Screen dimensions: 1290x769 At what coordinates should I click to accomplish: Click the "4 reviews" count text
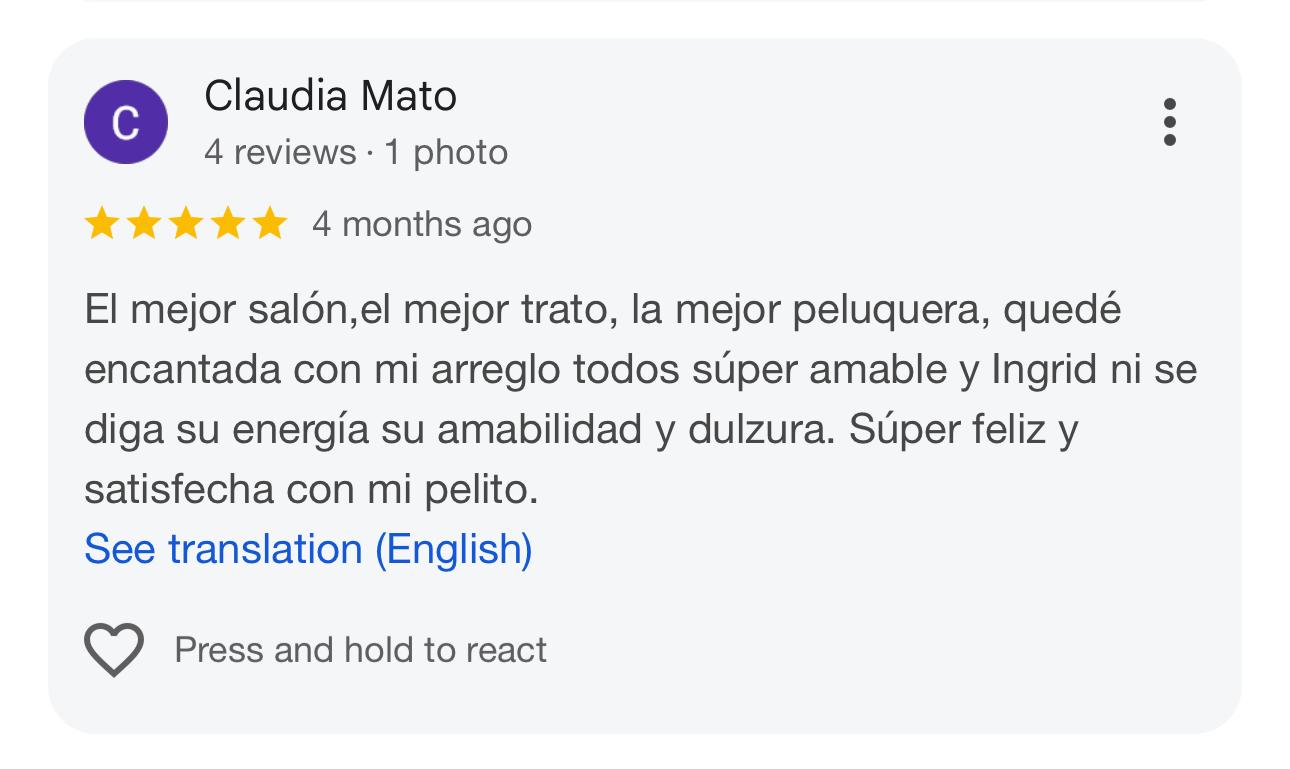click(280, 152)
